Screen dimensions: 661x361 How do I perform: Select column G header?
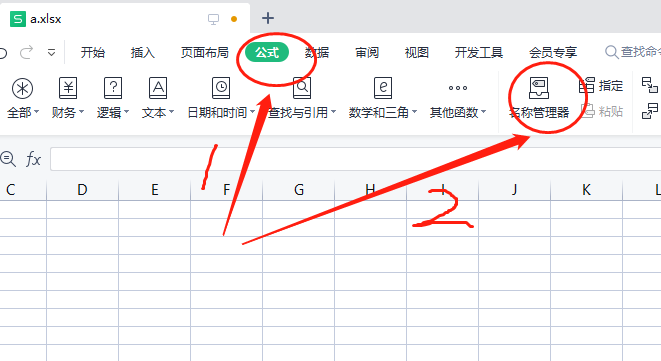pos(299,190)
